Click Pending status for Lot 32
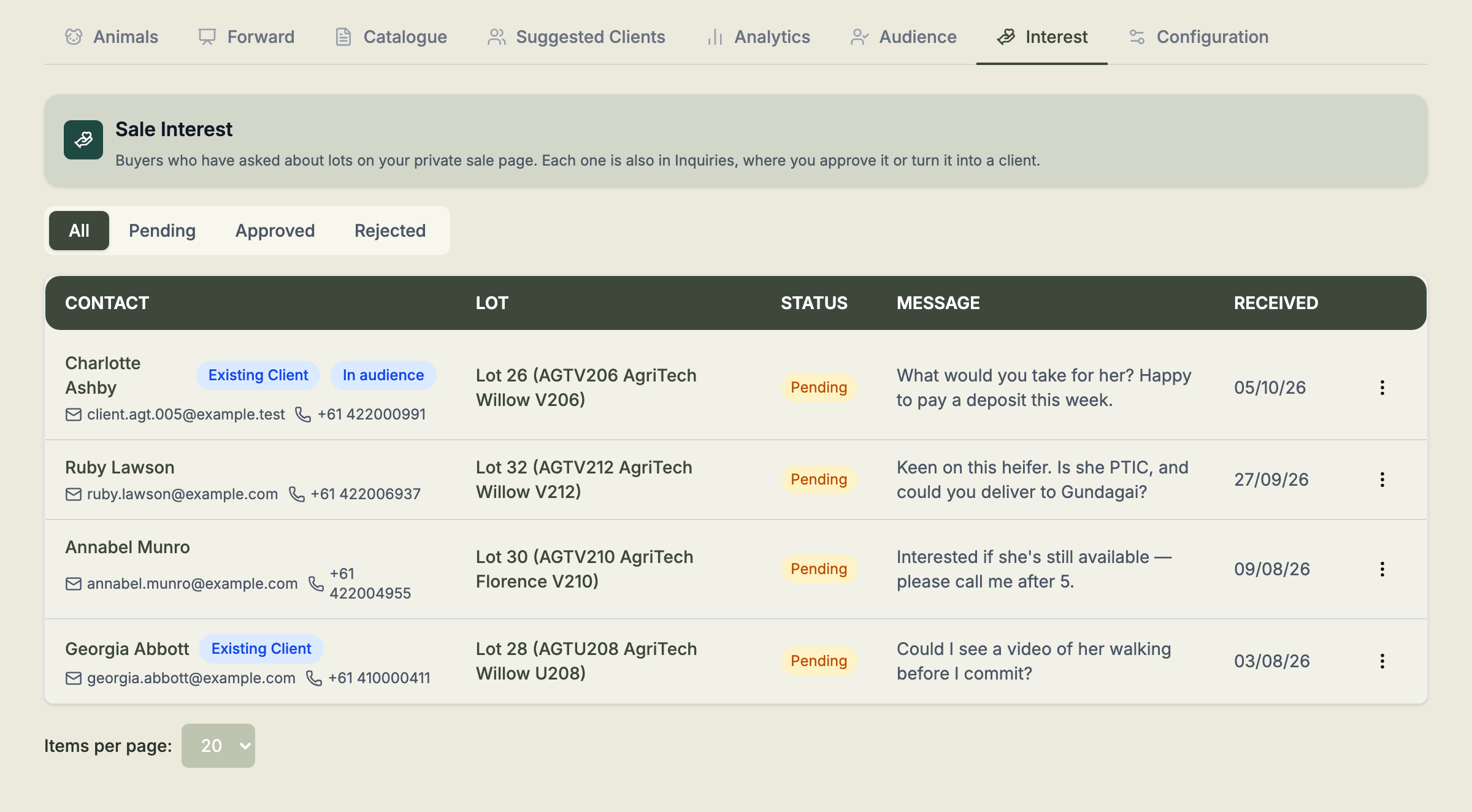Image resolution: width=1472 pixels, height=812 pixels. (x=819, y=480)
